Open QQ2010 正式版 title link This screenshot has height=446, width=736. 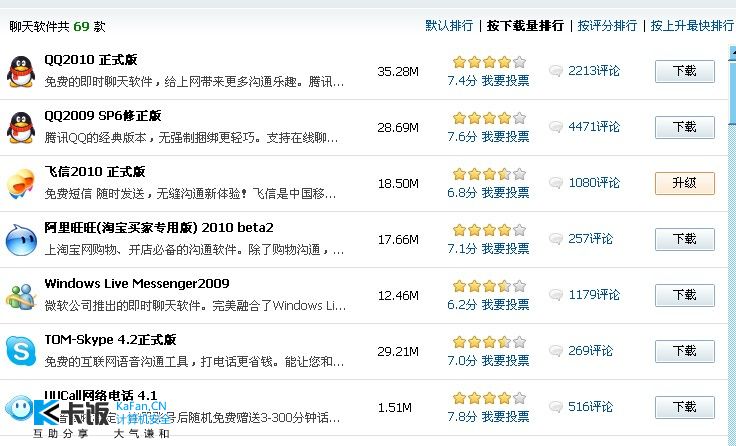91,60
